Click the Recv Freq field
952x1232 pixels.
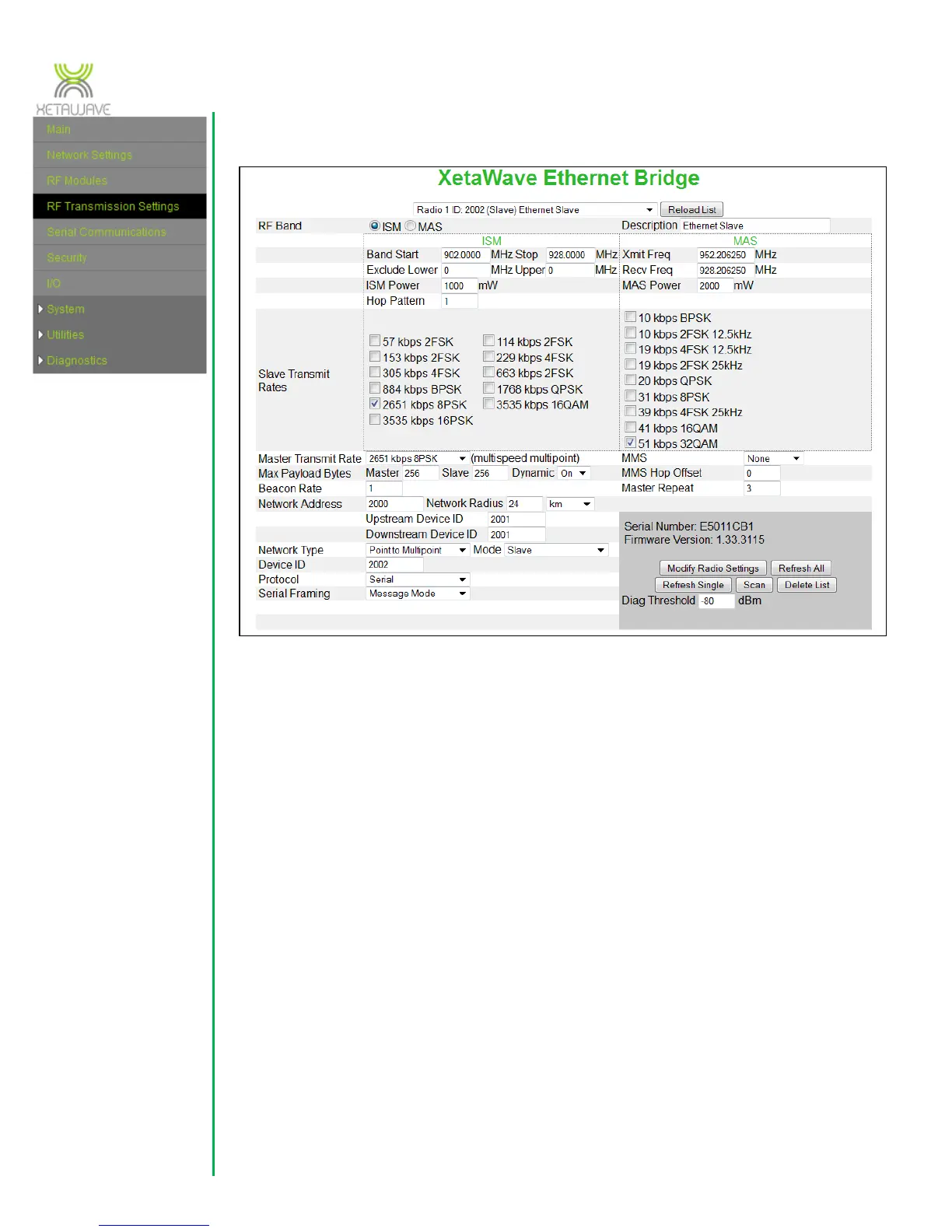point(724,271)
